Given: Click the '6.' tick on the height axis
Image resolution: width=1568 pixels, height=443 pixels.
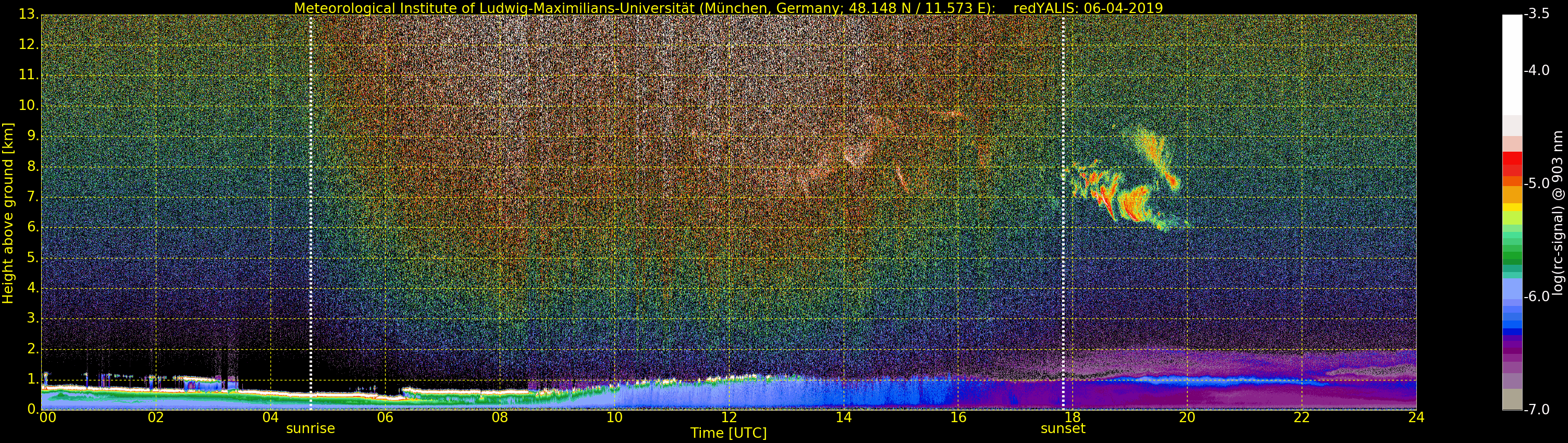Looking at the screenshot, I should pyautogui.click(x=33, y=227).
